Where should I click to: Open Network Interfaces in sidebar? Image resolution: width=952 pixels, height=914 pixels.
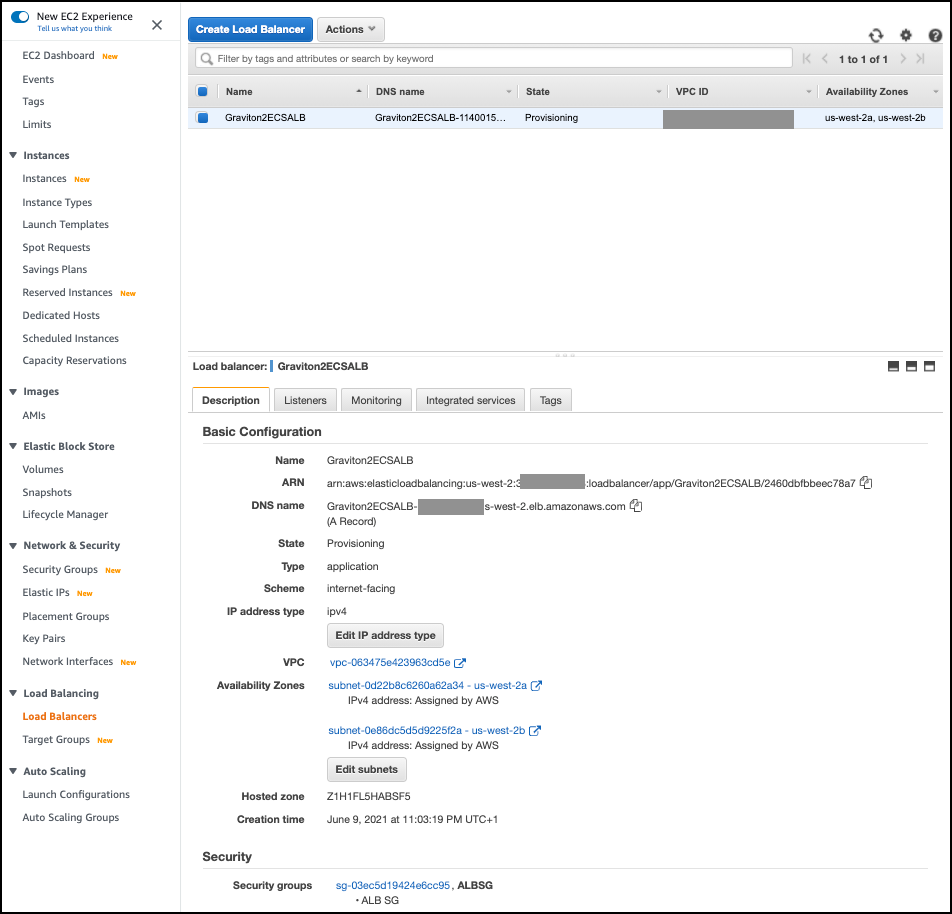68,661
